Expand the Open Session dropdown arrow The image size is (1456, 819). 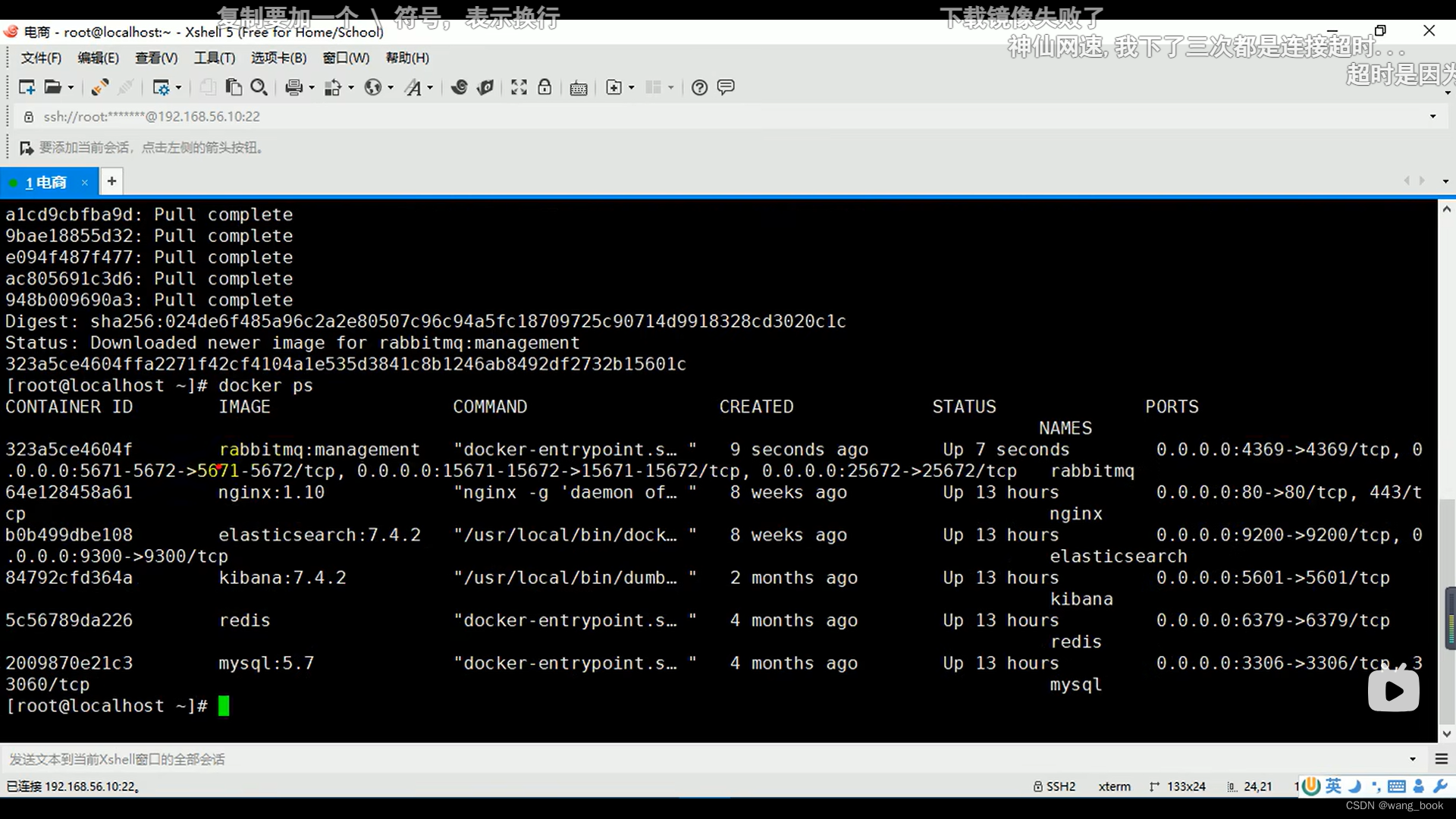click(x=71, y=88)
